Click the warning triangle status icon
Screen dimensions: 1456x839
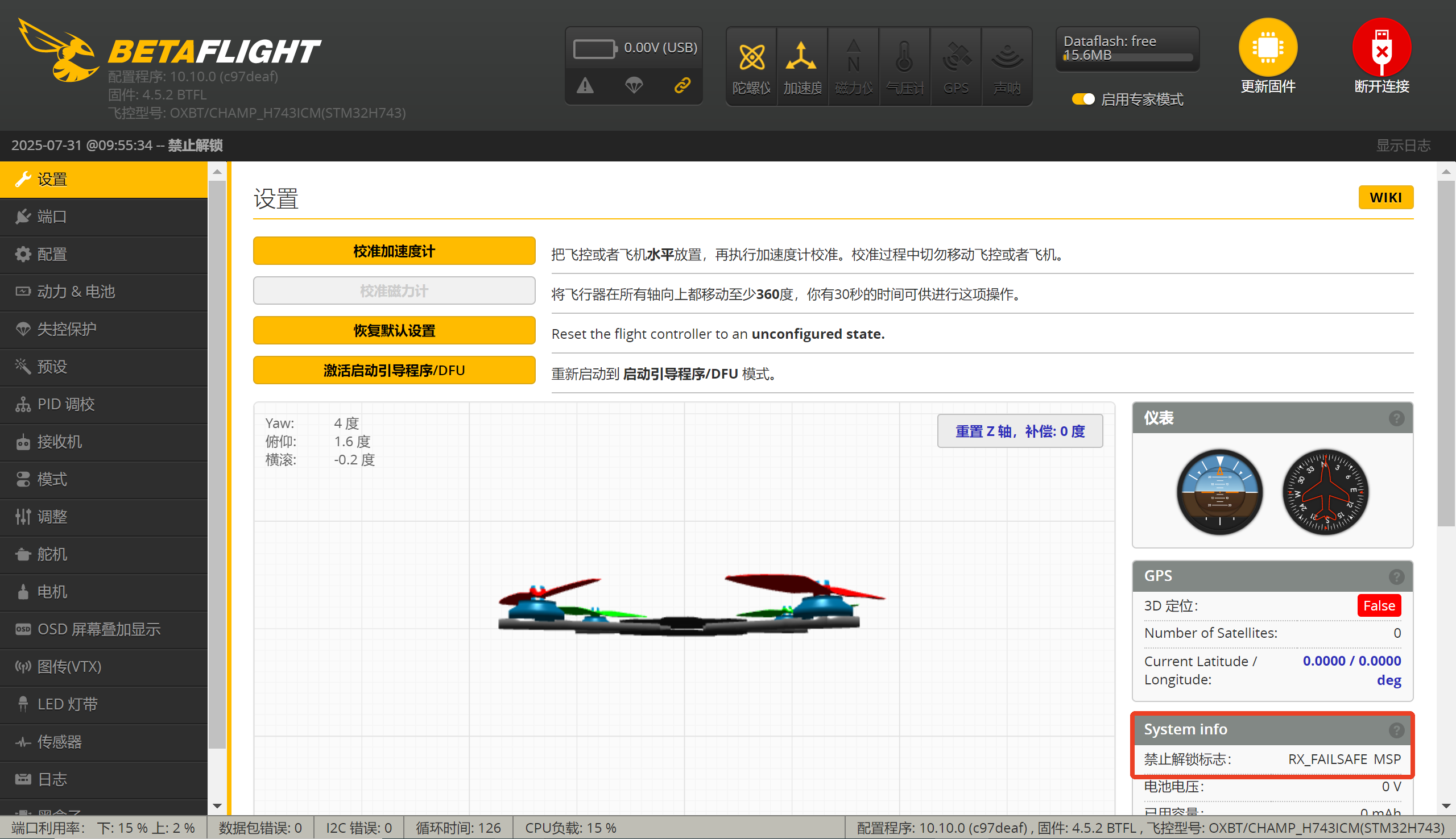pyautogui.click(x=585, y=86)
